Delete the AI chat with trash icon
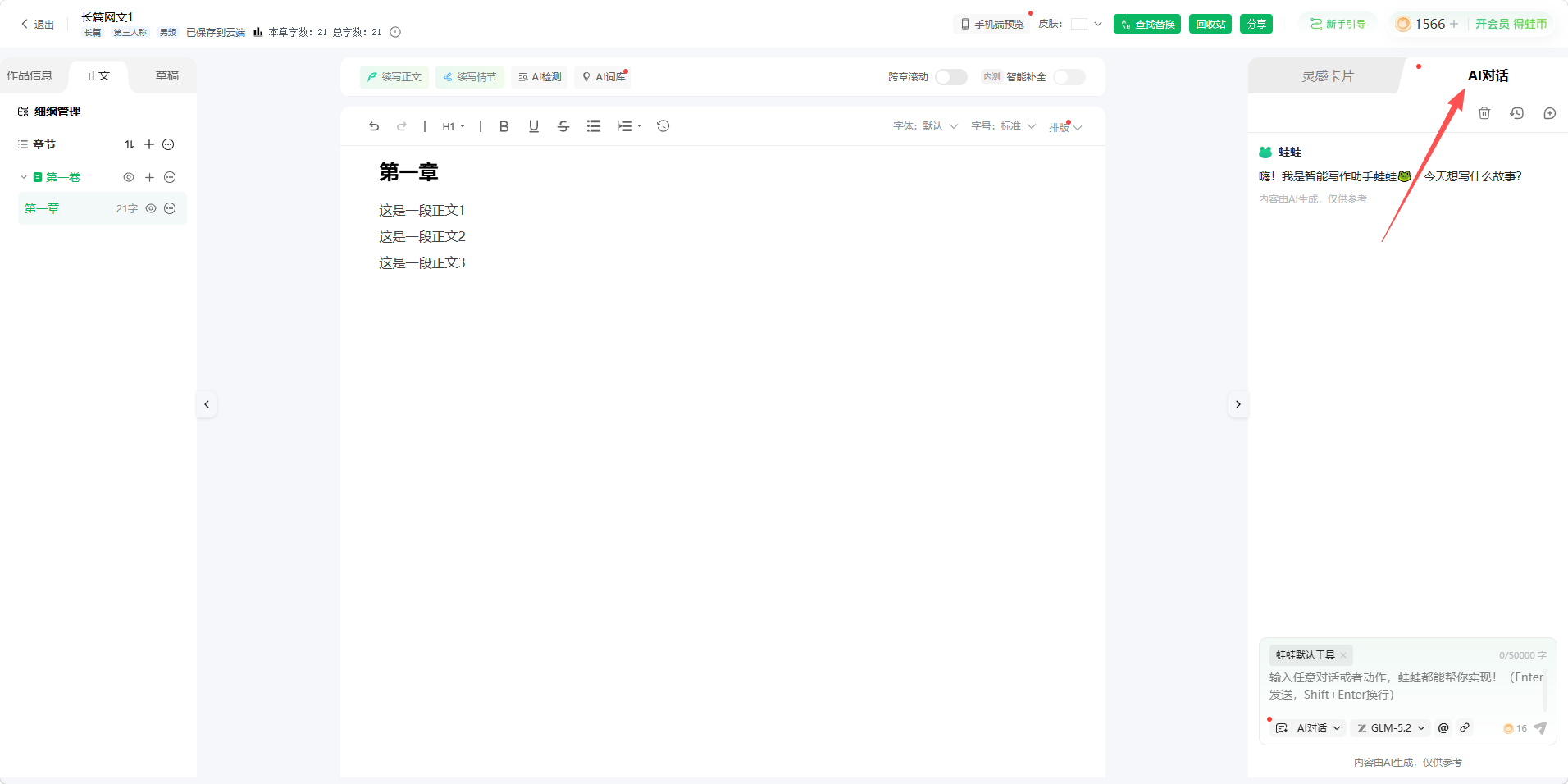Viewport: 1568px width, 784px height. pyautogui.click(x=1484, y=113)
